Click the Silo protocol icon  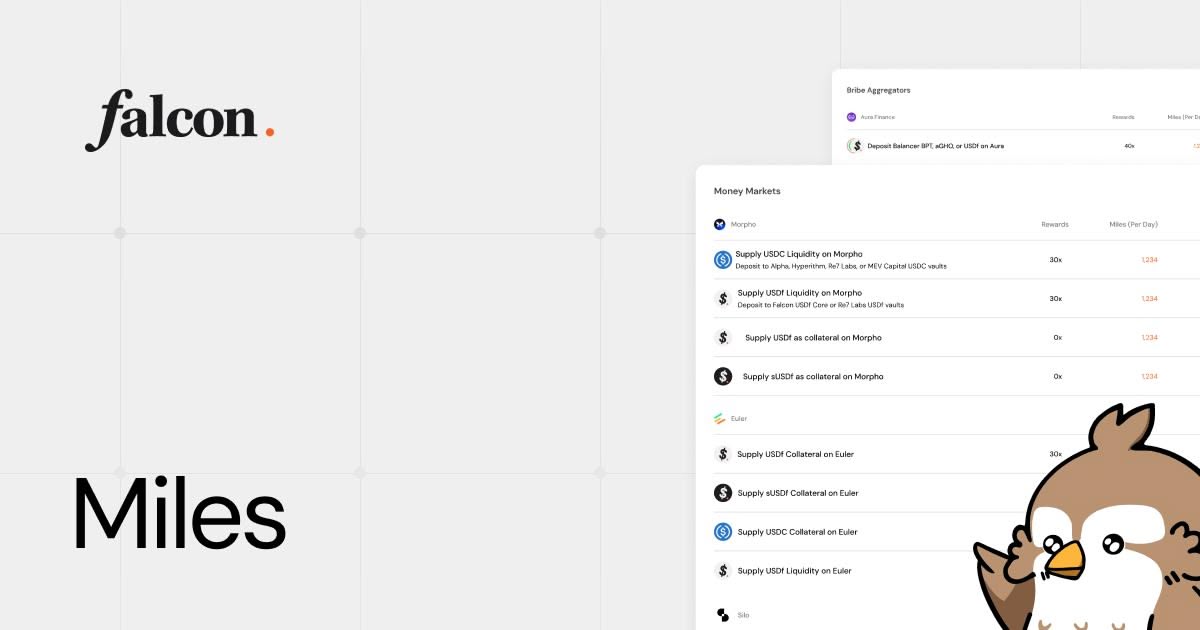pyautogui.click(x=723, y=615)
